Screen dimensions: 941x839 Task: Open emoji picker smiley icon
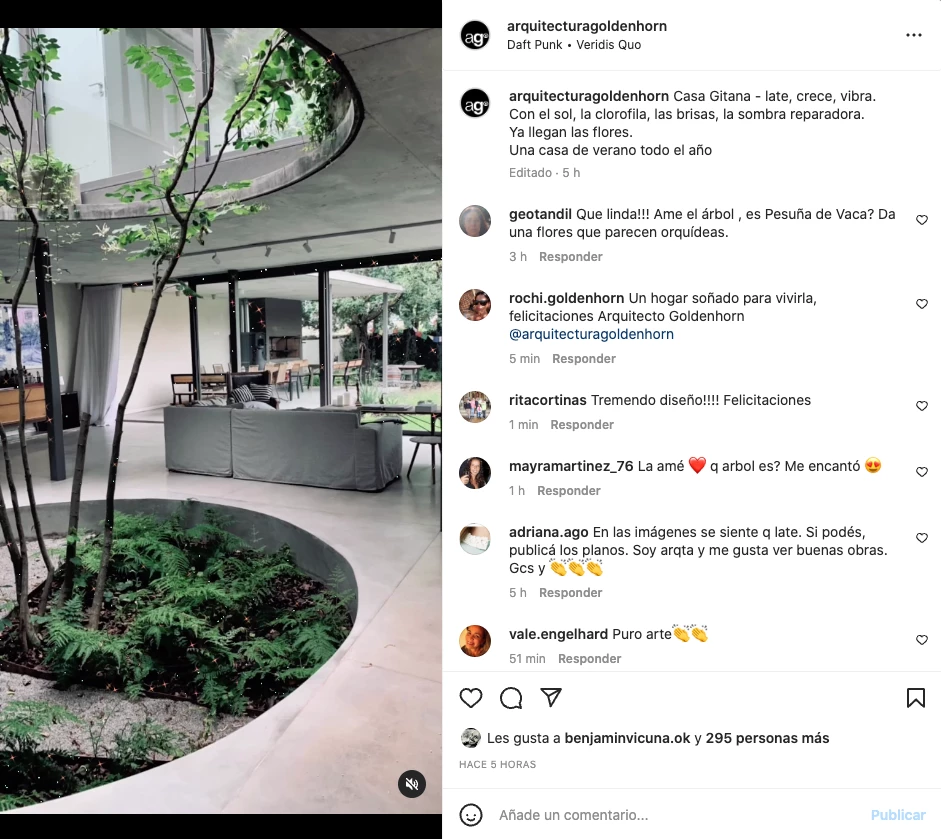(x=471, y=815)
